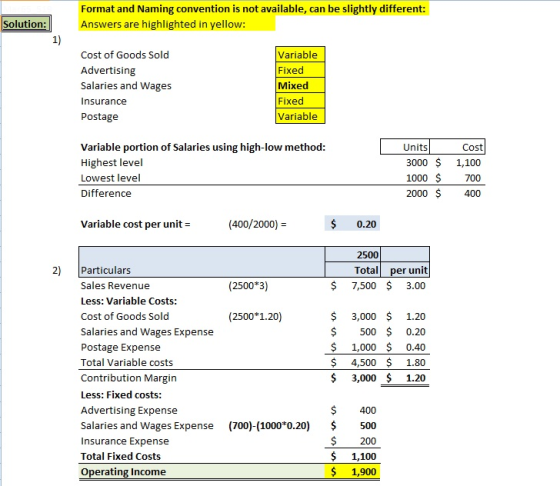Select the 'Less: Fixed costs:' heading

tap(121, 395)
